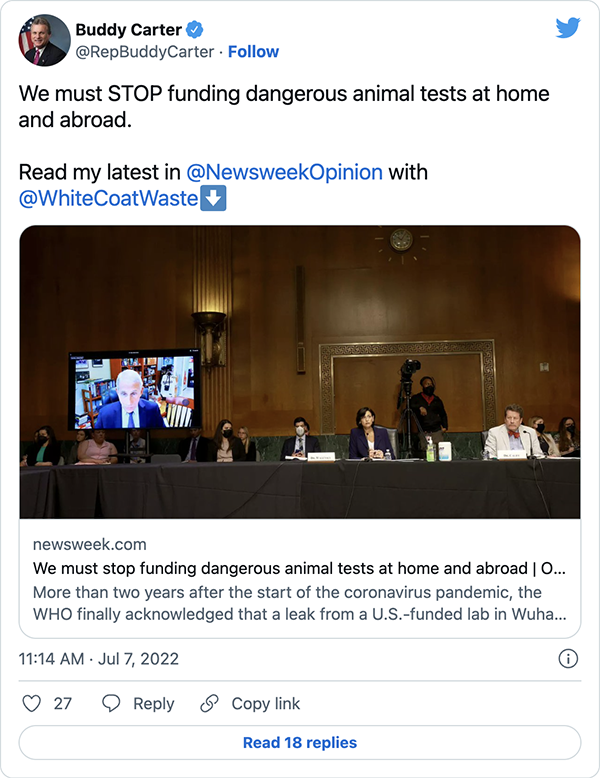The width and height of the screenshot is (600, 778).
Task: Click the Twitter bird logo
Action: (568, 28)
